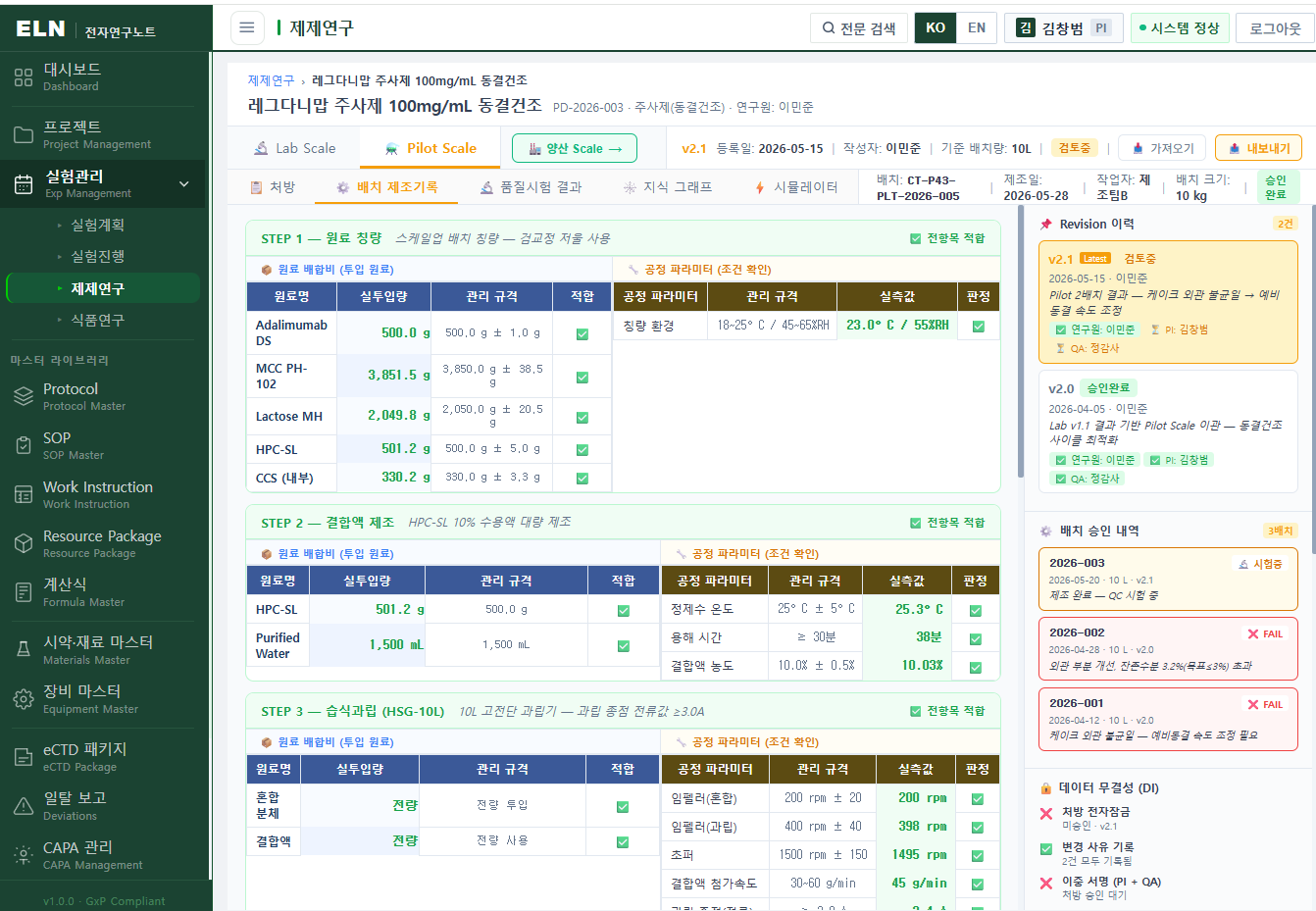Toggle the 변경 사유 기록 checkbox
Screen dimensions: 1316x911
tap(1046, 849)
